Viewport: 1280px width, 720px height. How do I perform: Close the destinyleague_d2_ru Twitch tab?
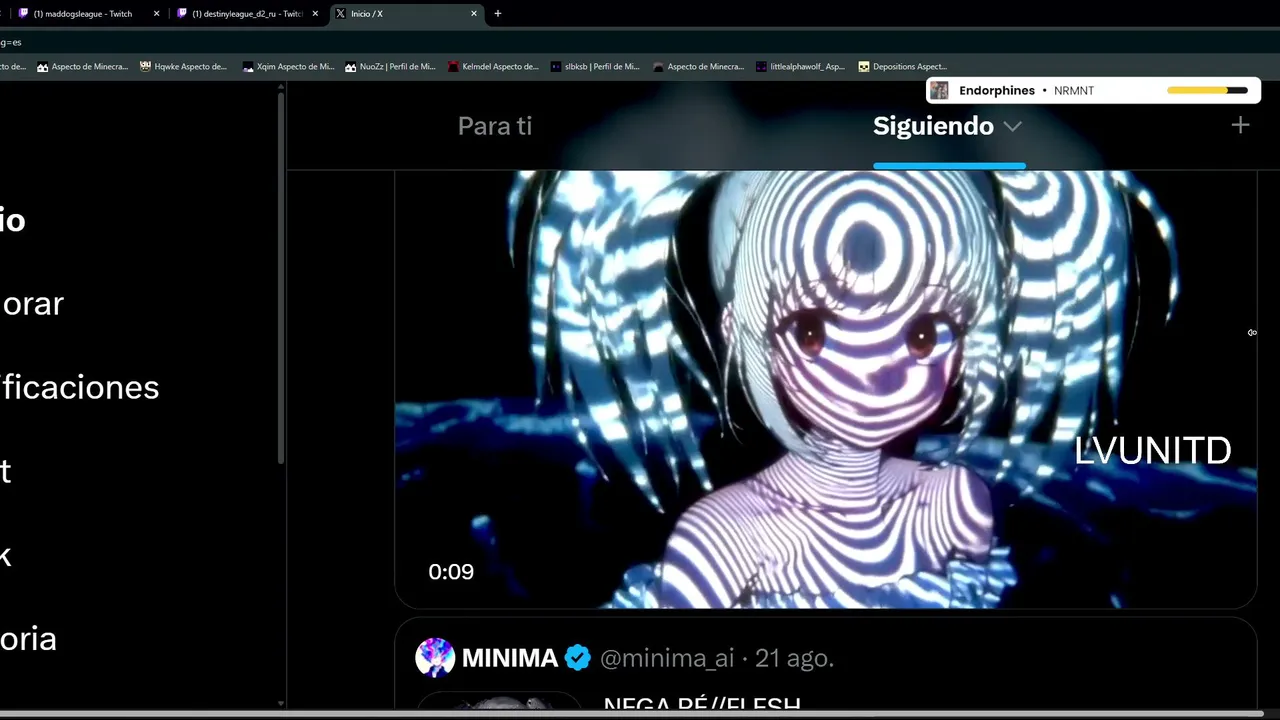click(x=315, y=14)
